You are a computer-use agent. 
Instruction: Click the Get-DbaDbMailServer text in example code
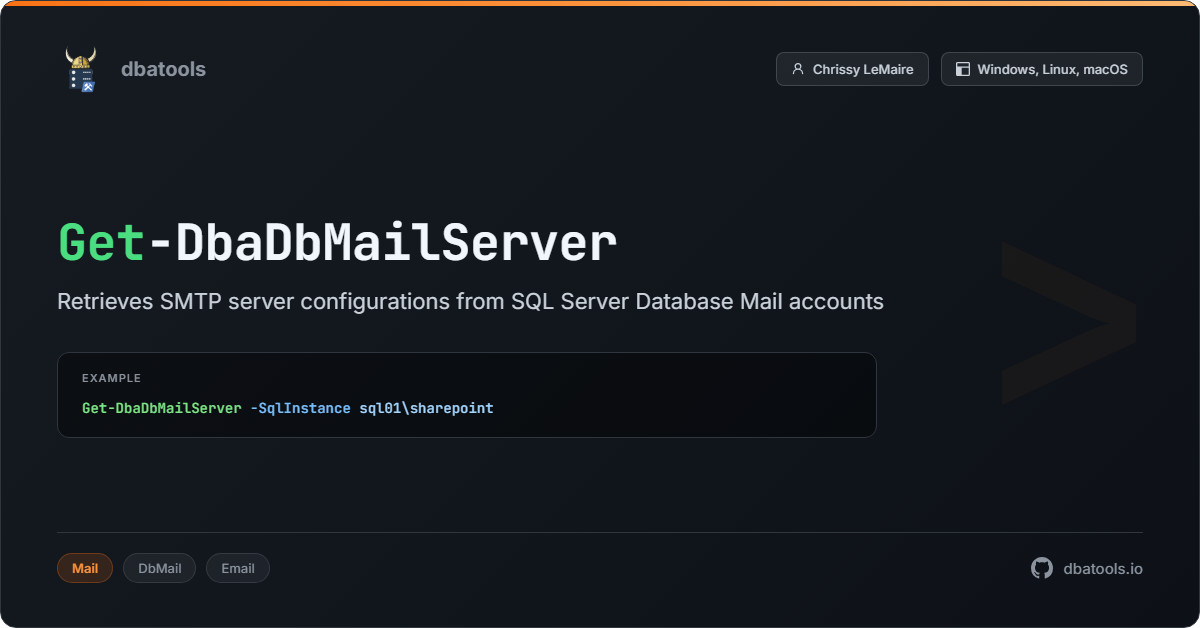point(162,408)
